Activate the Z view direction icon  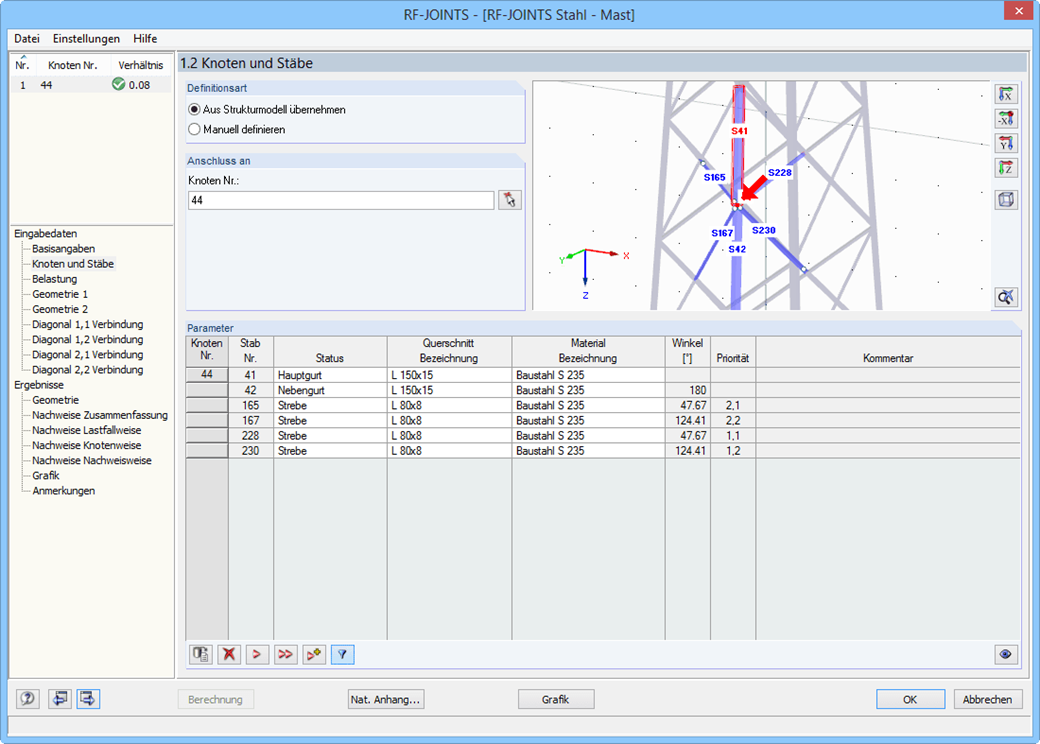(1006, 168)
